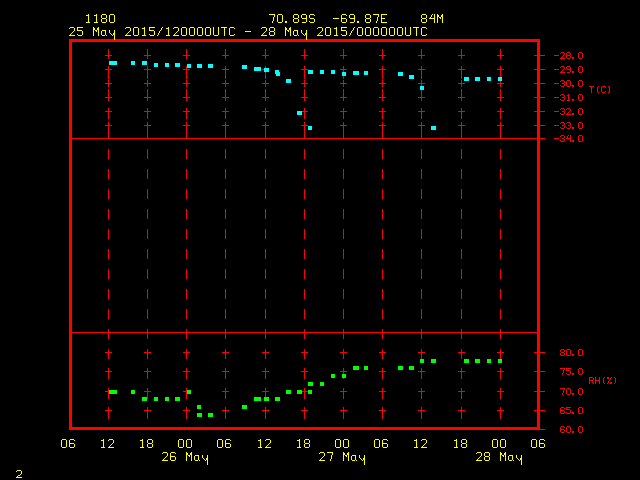Image resolution: width=640 pixels, height=480 pixels.
Task: Click the first green humidity data point
Action: point(113,392)
